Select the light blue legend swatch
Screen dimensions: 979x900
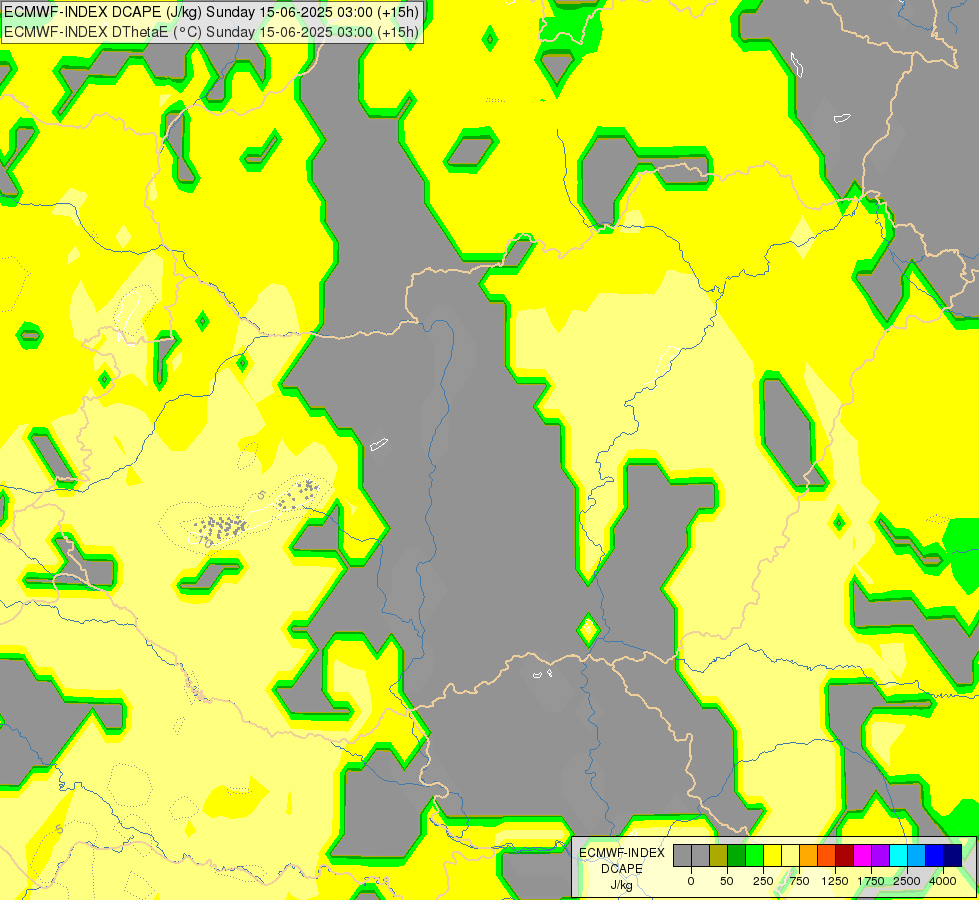coord(917,856)
